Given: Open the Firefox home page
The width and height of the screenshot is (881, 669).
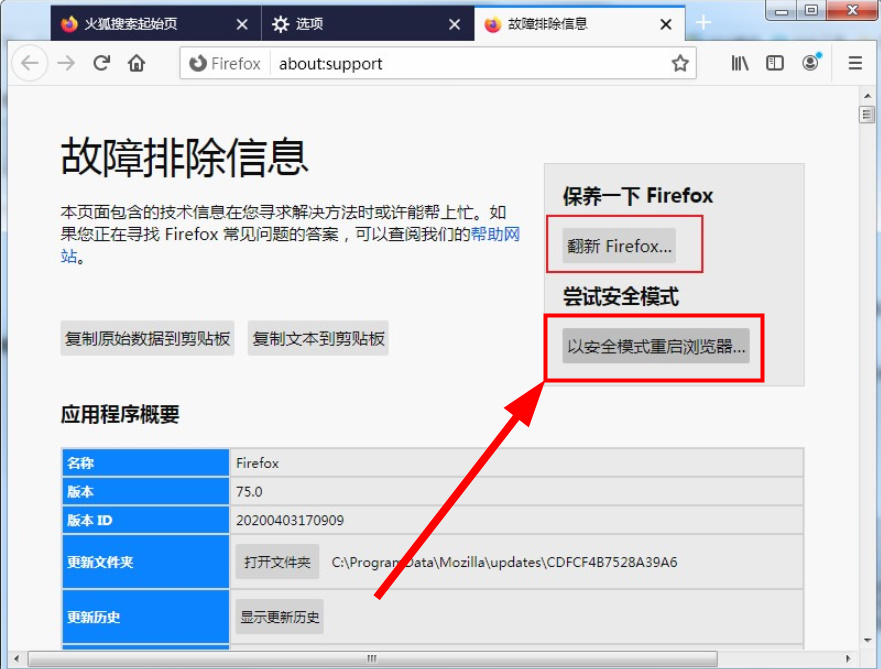Looking at the screenshot, I should click(137, 62).
